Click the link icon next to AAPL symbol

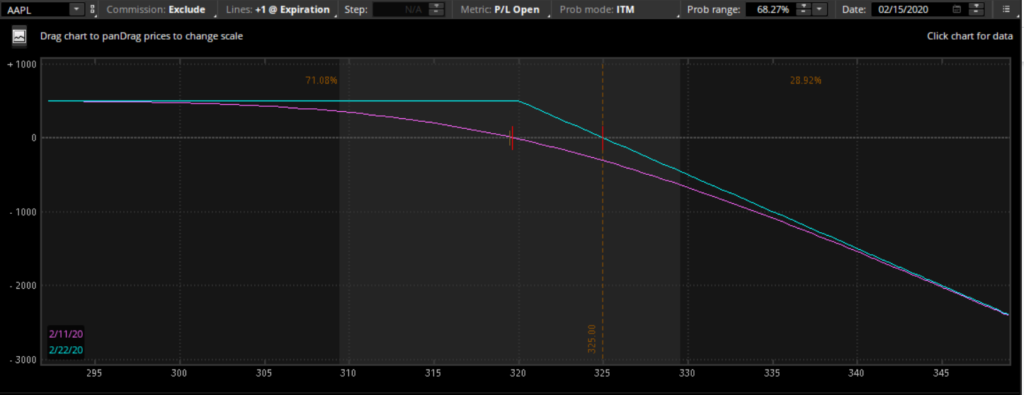coord(92,10)
